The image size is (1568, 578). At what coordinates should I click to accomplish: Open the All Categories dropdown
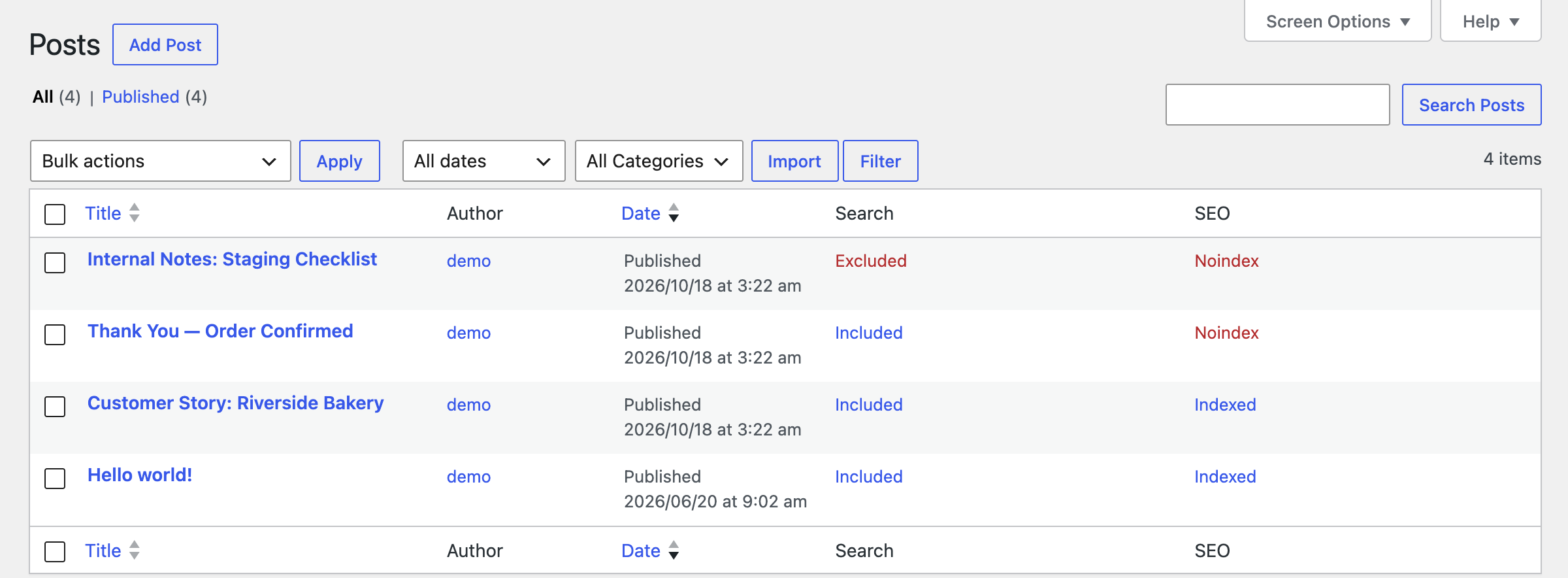coord(659,161)
